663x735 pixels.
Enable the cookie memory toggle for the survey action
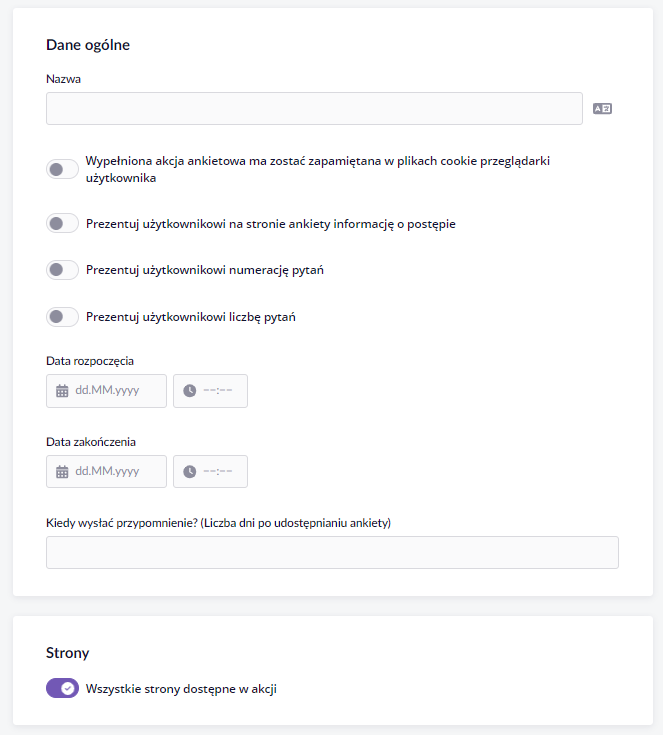[x=62, y=169]
